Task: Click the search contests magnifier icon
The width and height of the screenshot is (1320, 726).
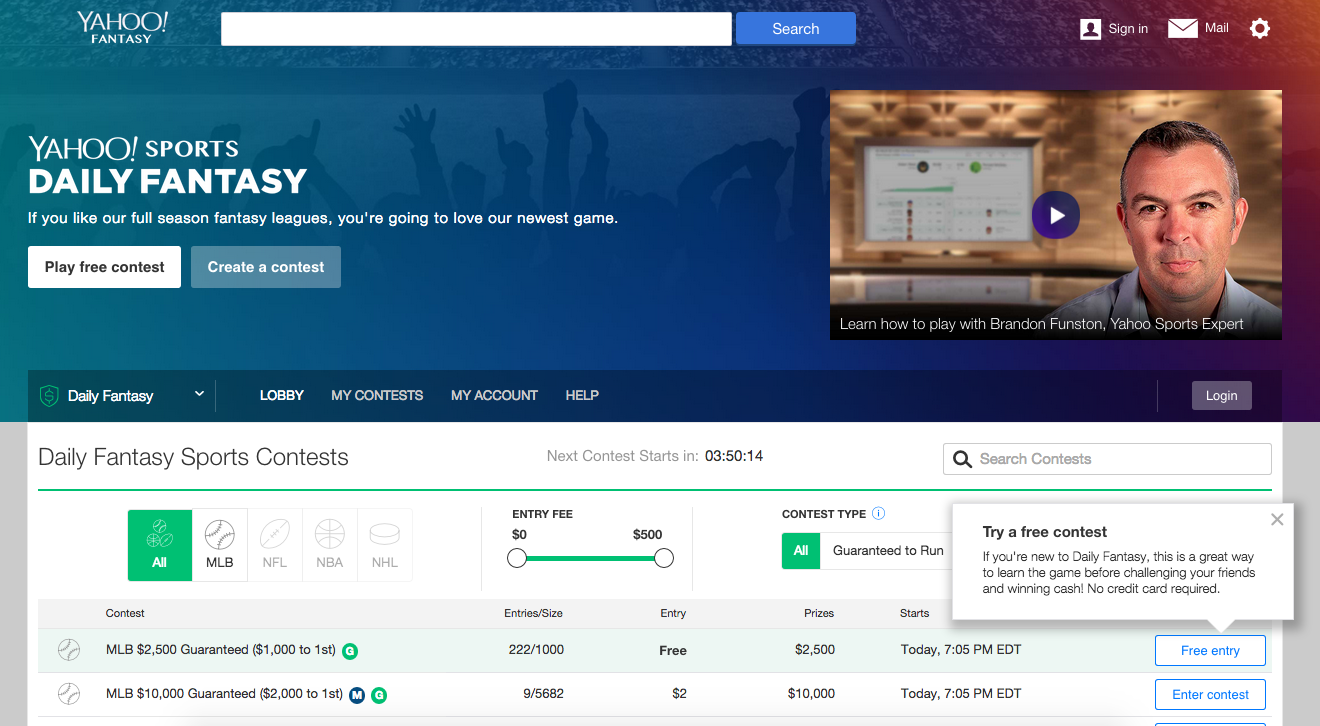Action: 962,459
